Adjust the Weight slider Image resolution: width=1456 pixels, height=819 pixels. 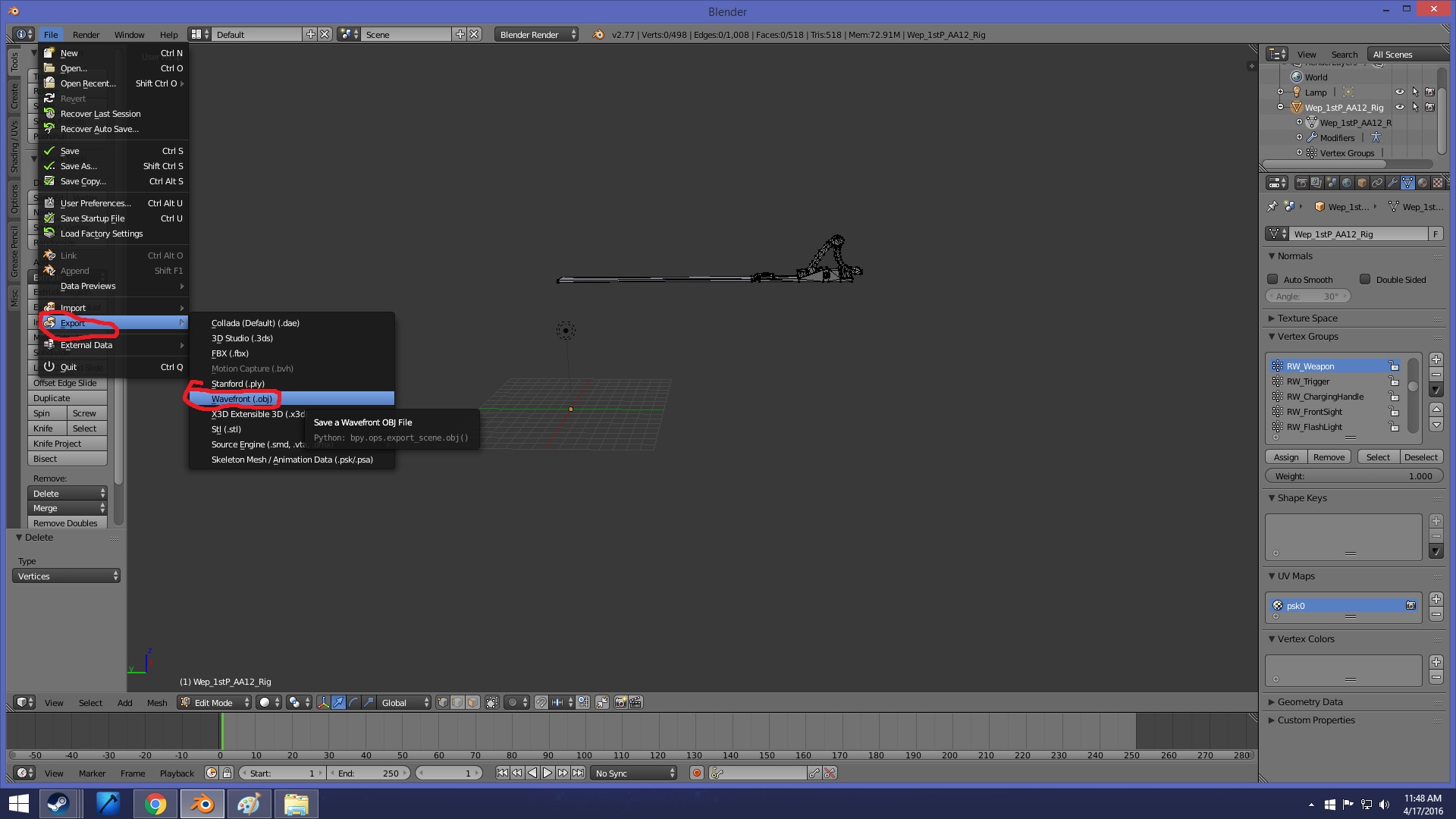click(x=1354, y=476)
